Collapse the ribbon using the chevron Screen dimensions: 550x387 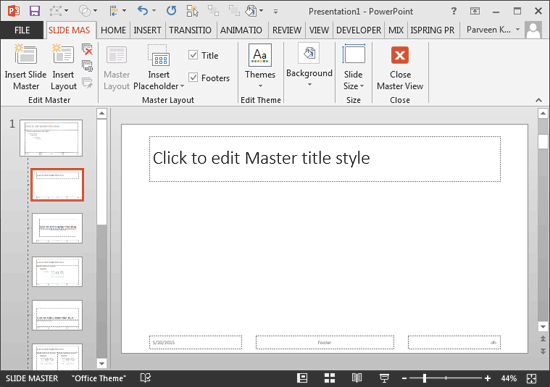click(539, 100)
